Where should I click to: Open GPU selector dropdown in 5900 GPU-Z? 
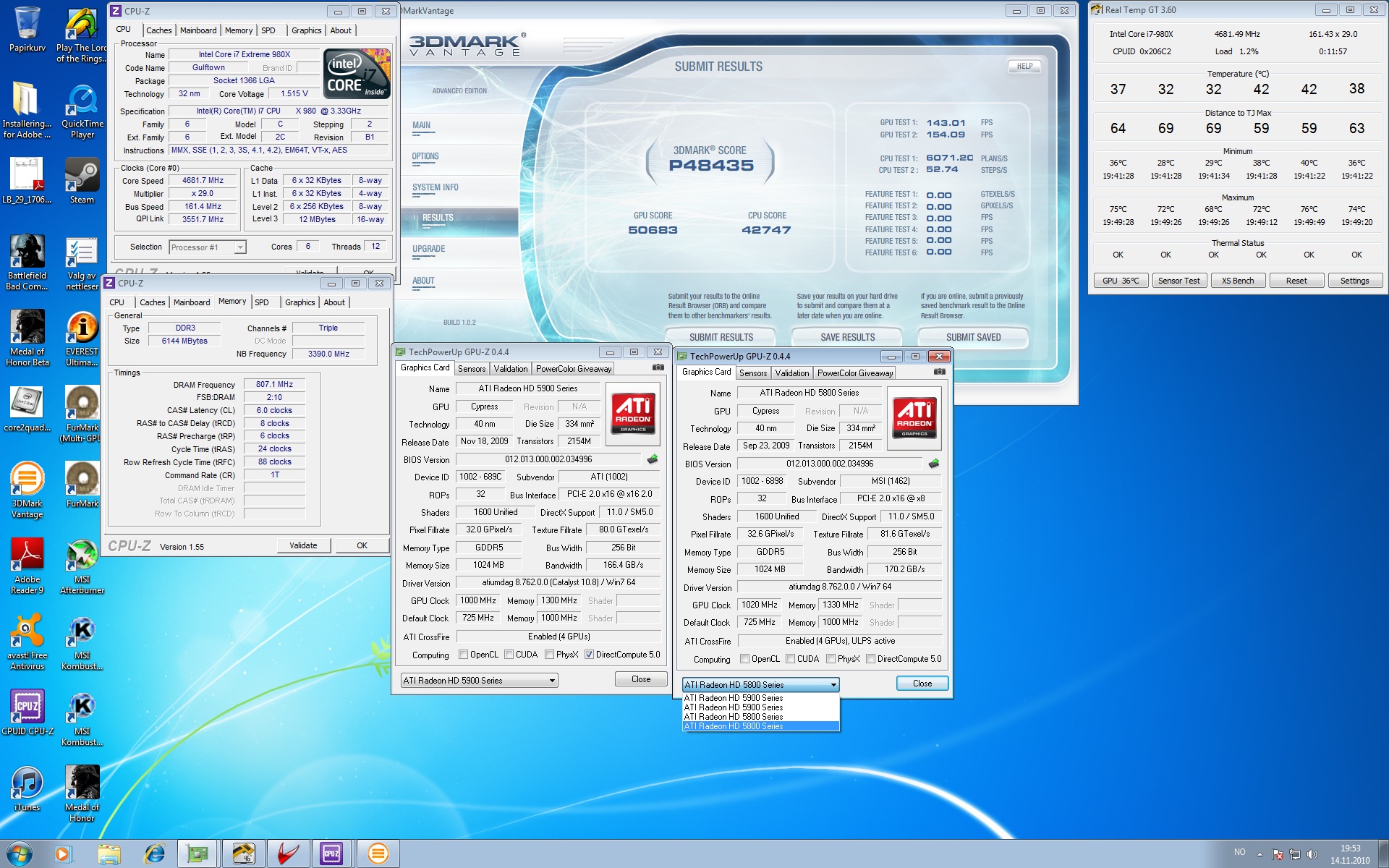[479, 681]
